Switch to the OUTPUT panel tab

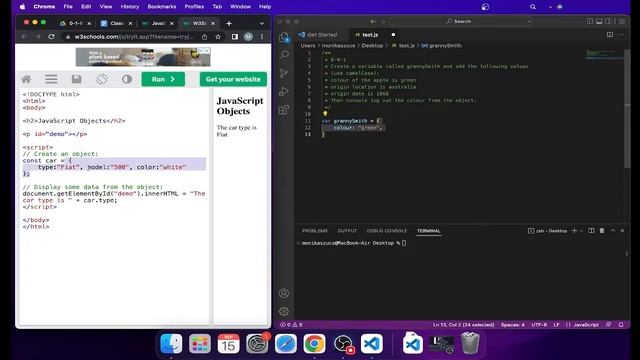pos(347,231)
